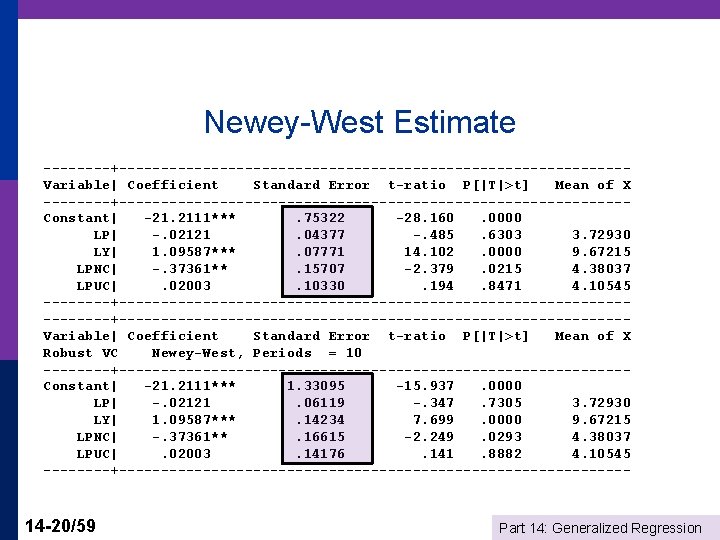Screen dimensions: 720x540
Task: Click the first table's 'Coefficient' header
Action: click(173, 185)
